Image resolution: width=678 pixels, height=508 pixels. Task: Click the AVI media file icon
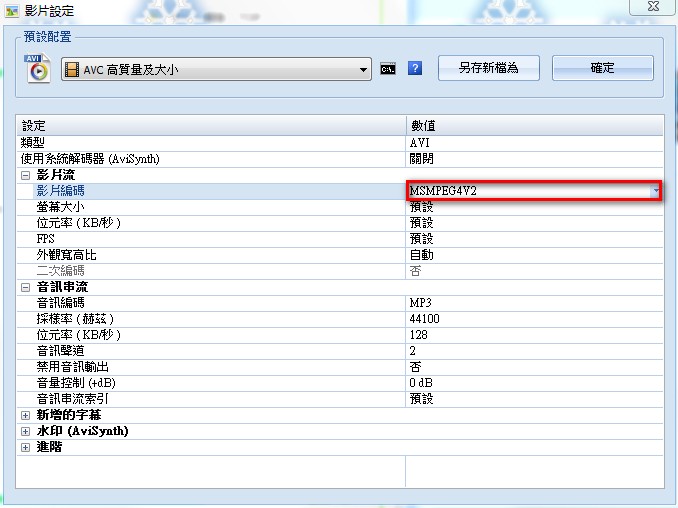click(x=37, y=68)
